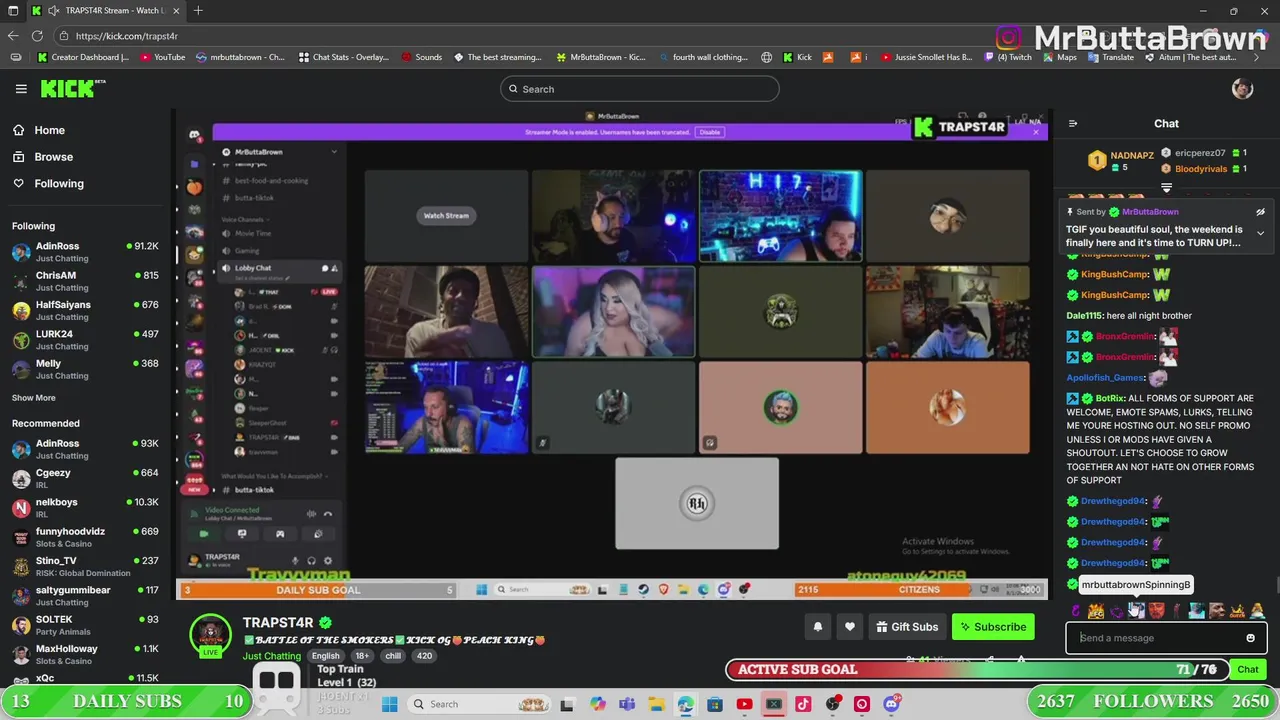1280x720 pixels.
Task: Open MaxHolloway in Recommended channels
Action: [85, 654]
